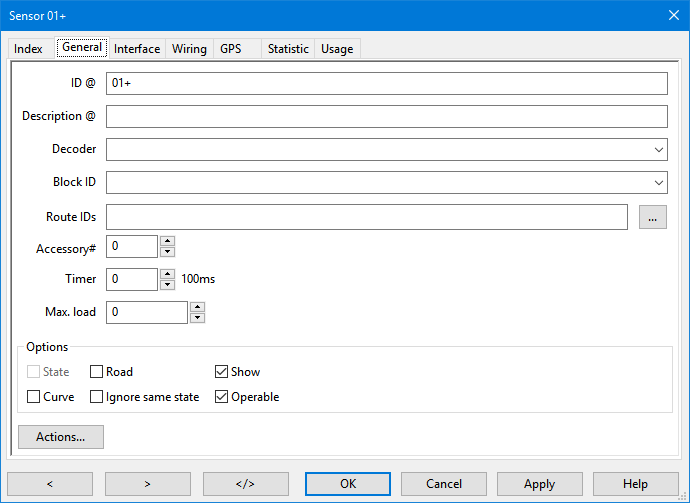690x503 pixels.
Task: Decrease the Accessory# spinner value
Action: [167, 252]
